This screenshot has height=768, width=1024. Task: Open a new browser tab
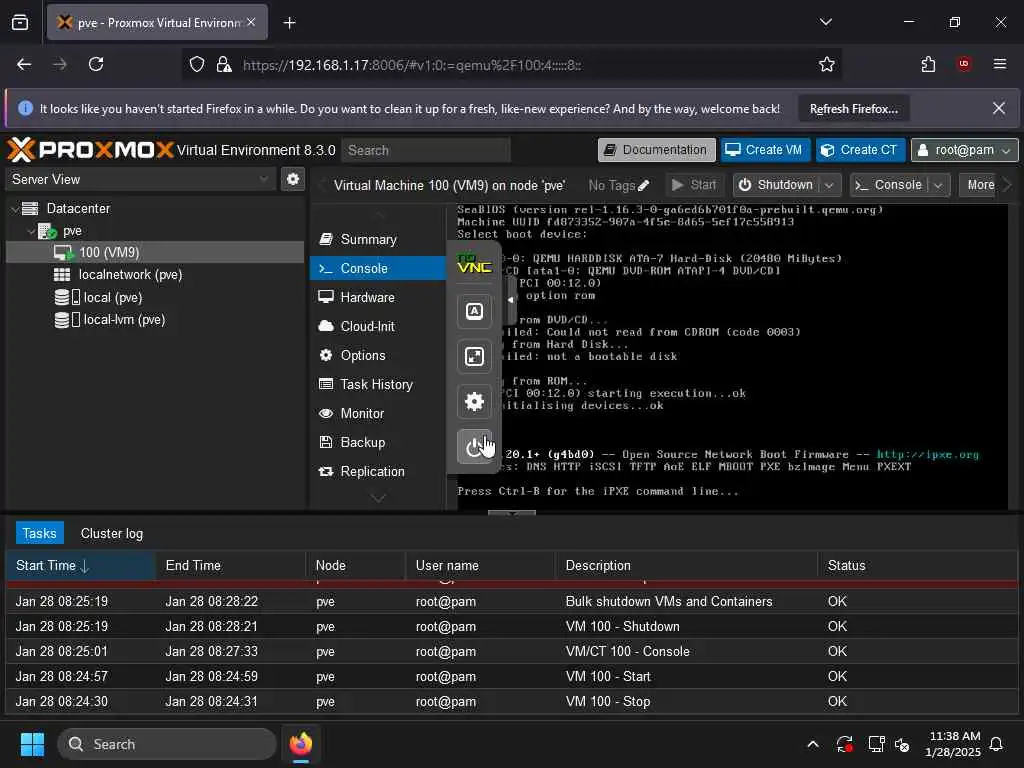(x=289, y=23)
